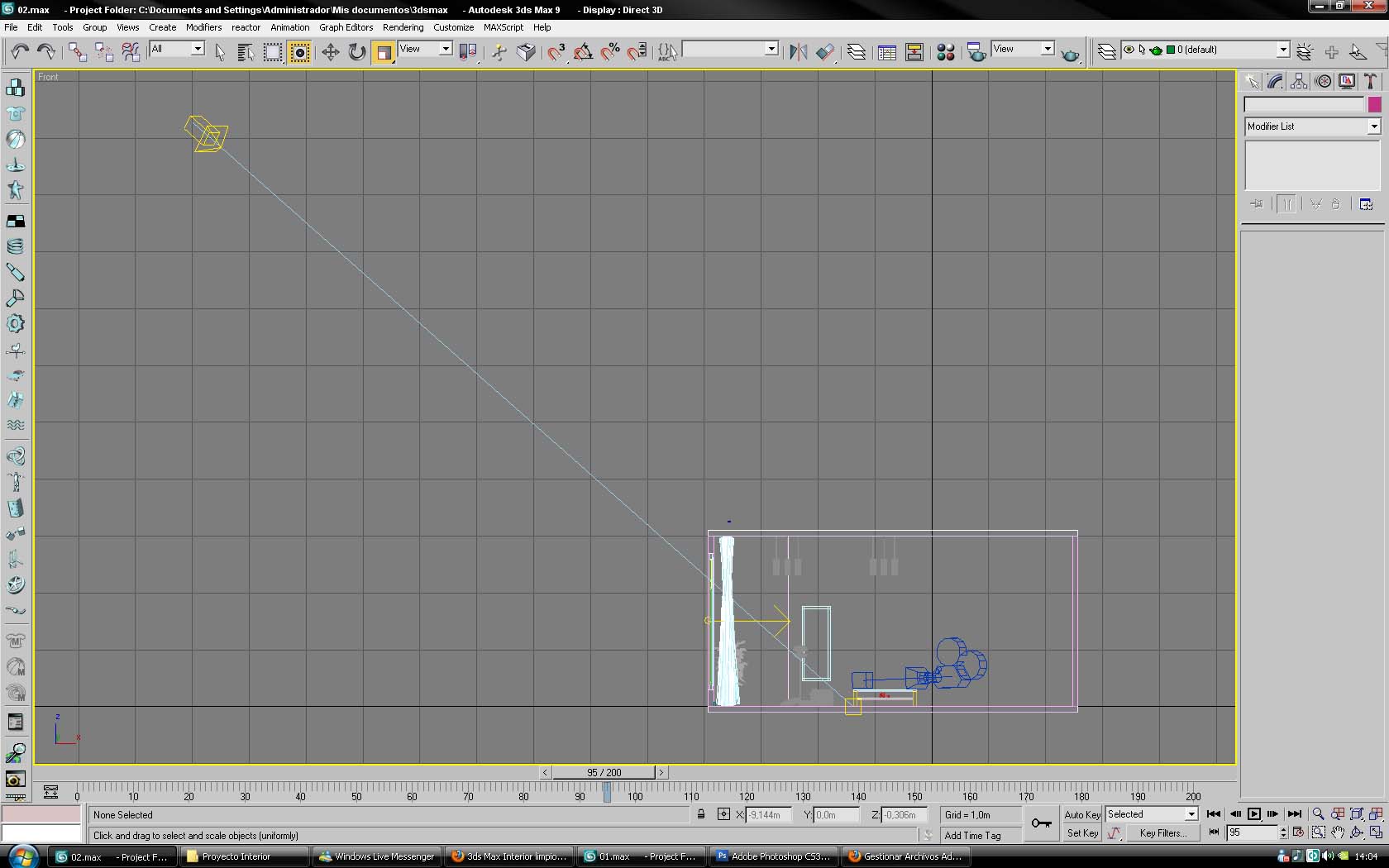Toggle the 3D Snaps button
Screen dimensions: 1389x868
pos(556,52)
